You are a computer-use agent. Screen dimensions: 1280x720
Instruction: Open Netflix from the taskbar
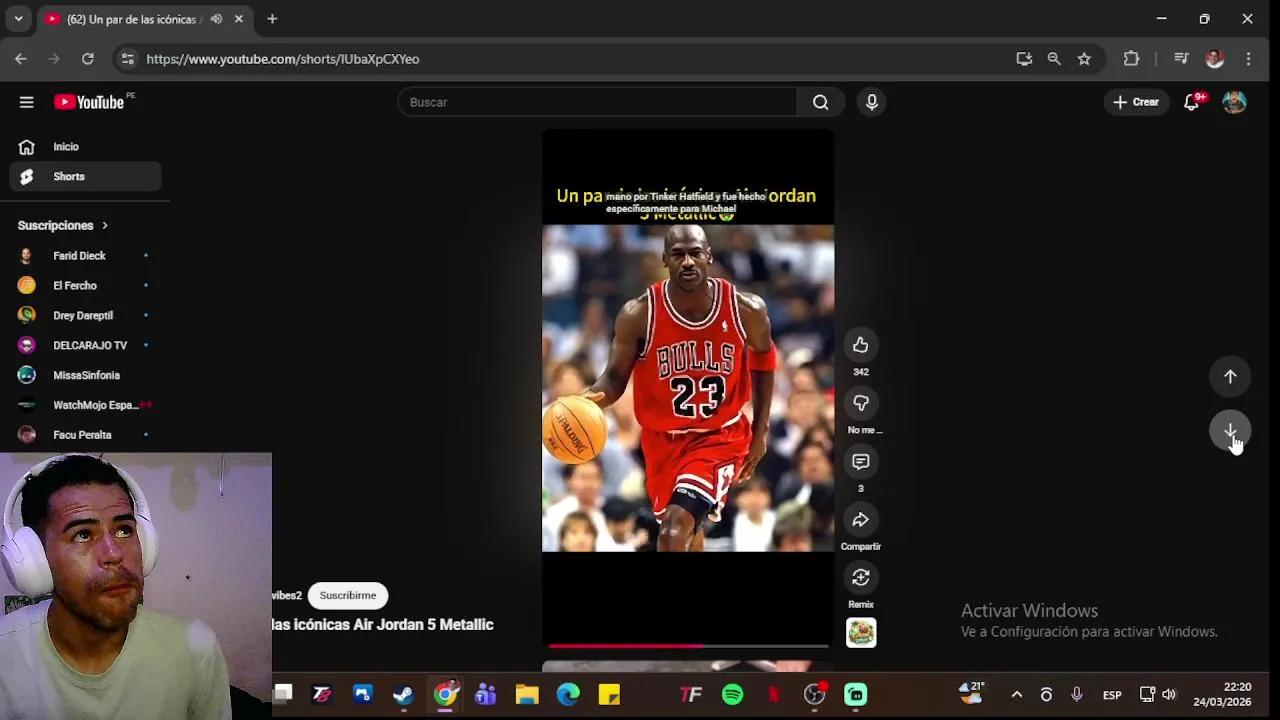click(x=774, y=695)
